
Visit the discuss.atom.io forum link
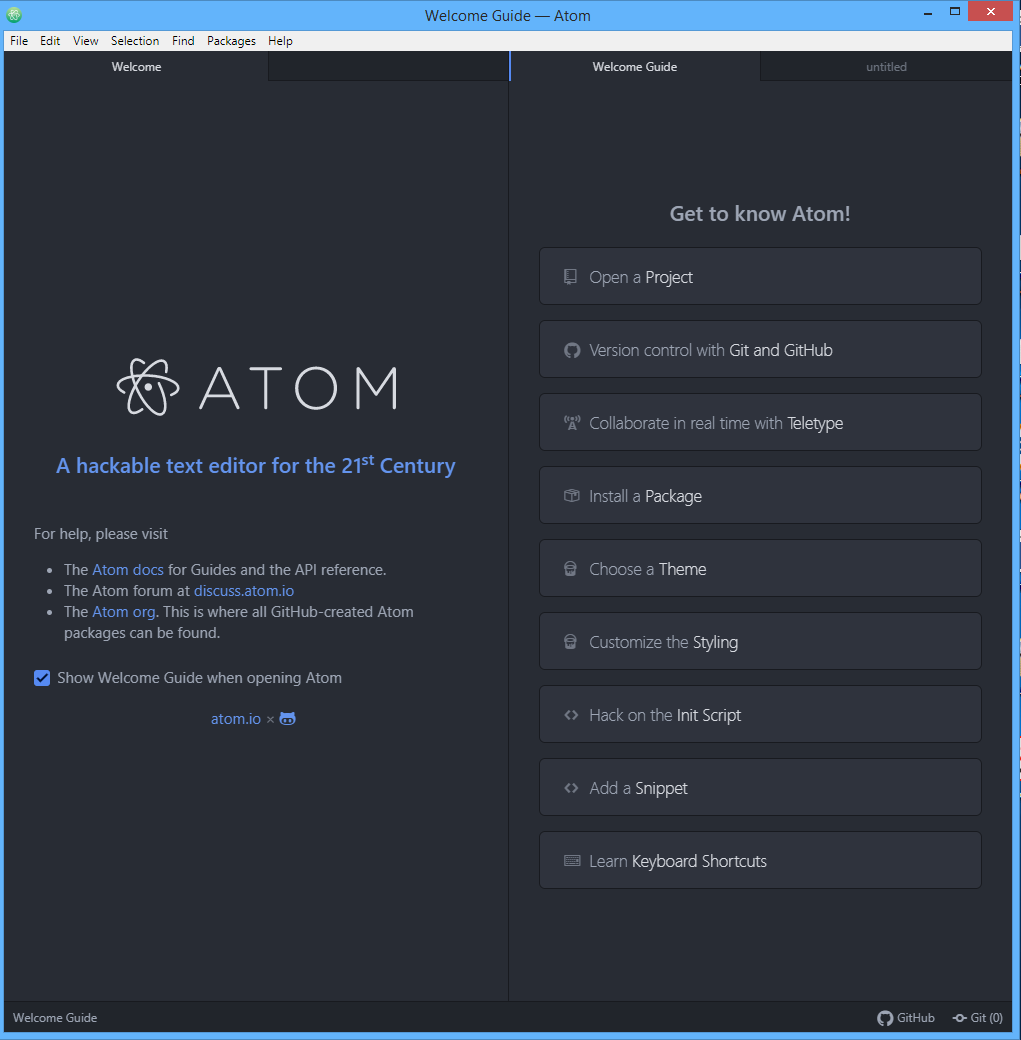tap(243, 590)
